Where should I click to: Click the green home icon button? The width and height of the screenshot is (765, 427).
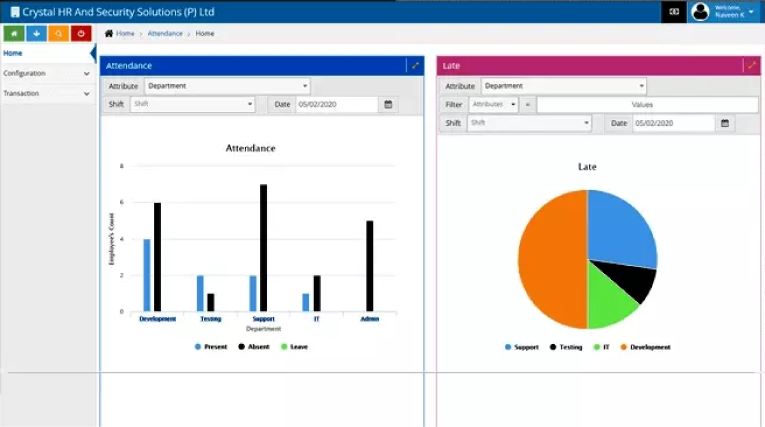point(12,33)
